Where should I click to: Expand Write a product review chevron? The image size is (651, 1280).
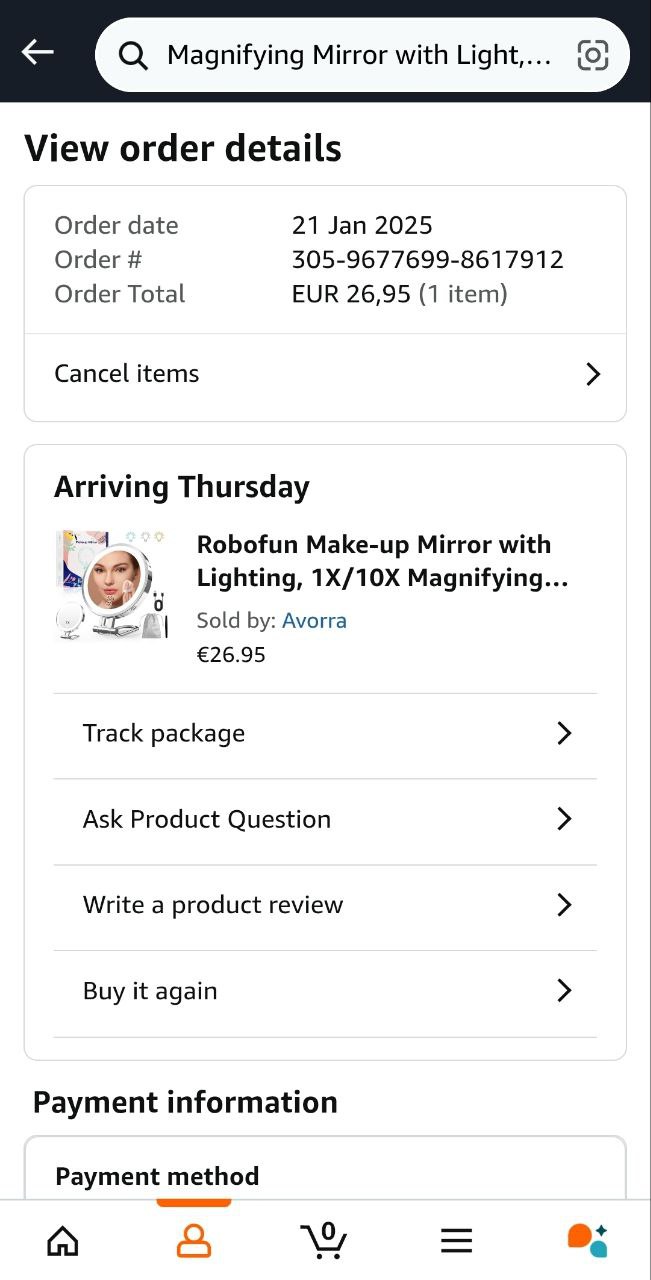point(564,905)
